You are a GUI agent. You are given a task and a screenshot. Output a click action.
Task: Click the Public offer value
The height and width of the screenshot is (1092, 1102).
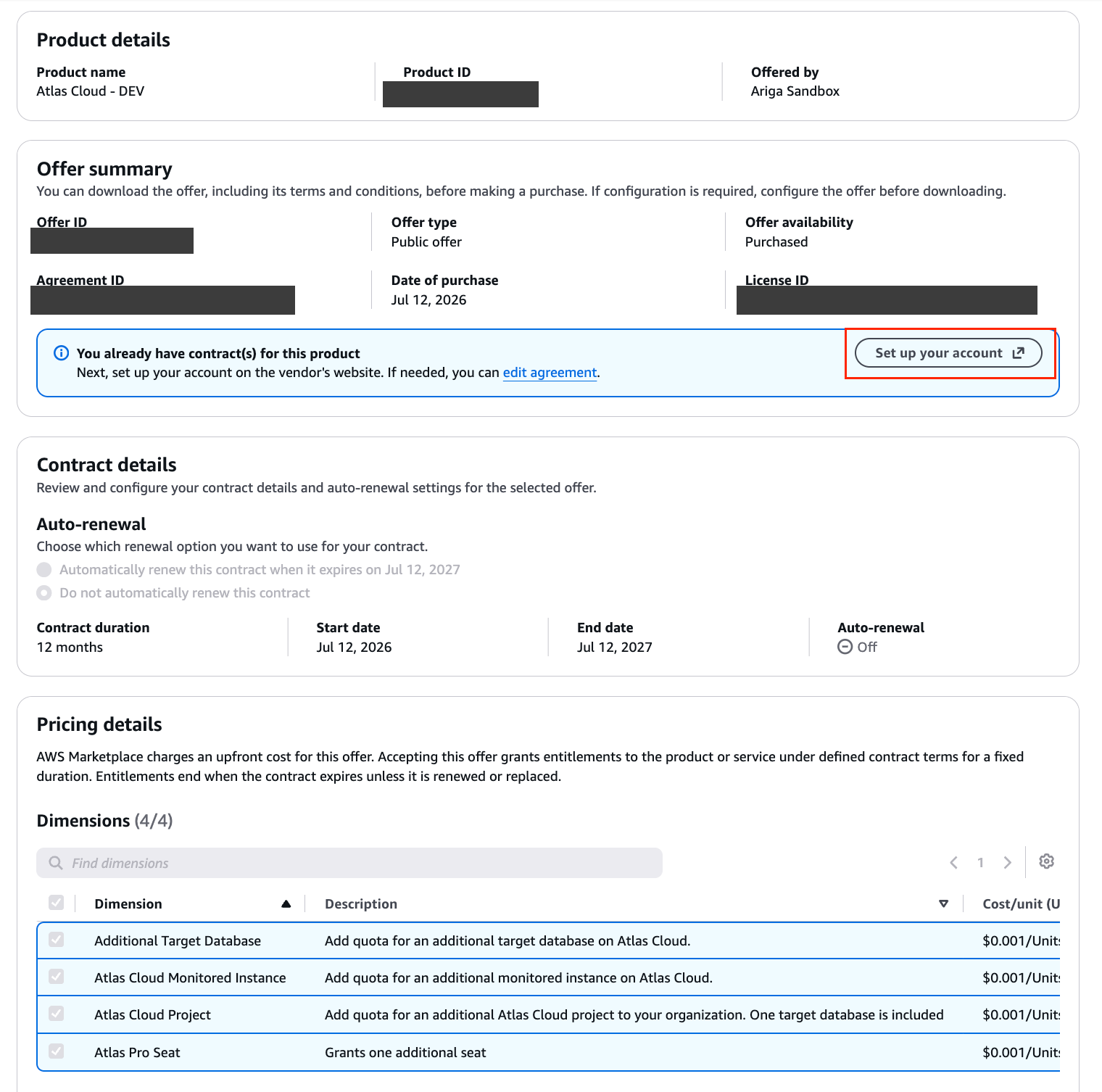(x=426, y=241)
